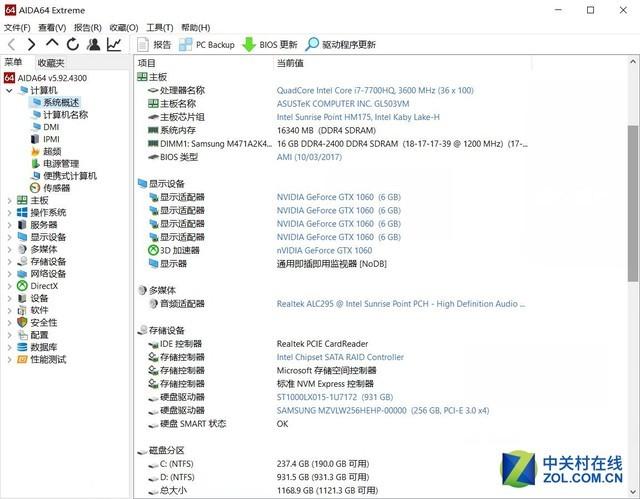Open the QuadCore Intel Core i7-7700HQ link
The height and width of the screenshot is (499, 640).
(x=375, y=90)
